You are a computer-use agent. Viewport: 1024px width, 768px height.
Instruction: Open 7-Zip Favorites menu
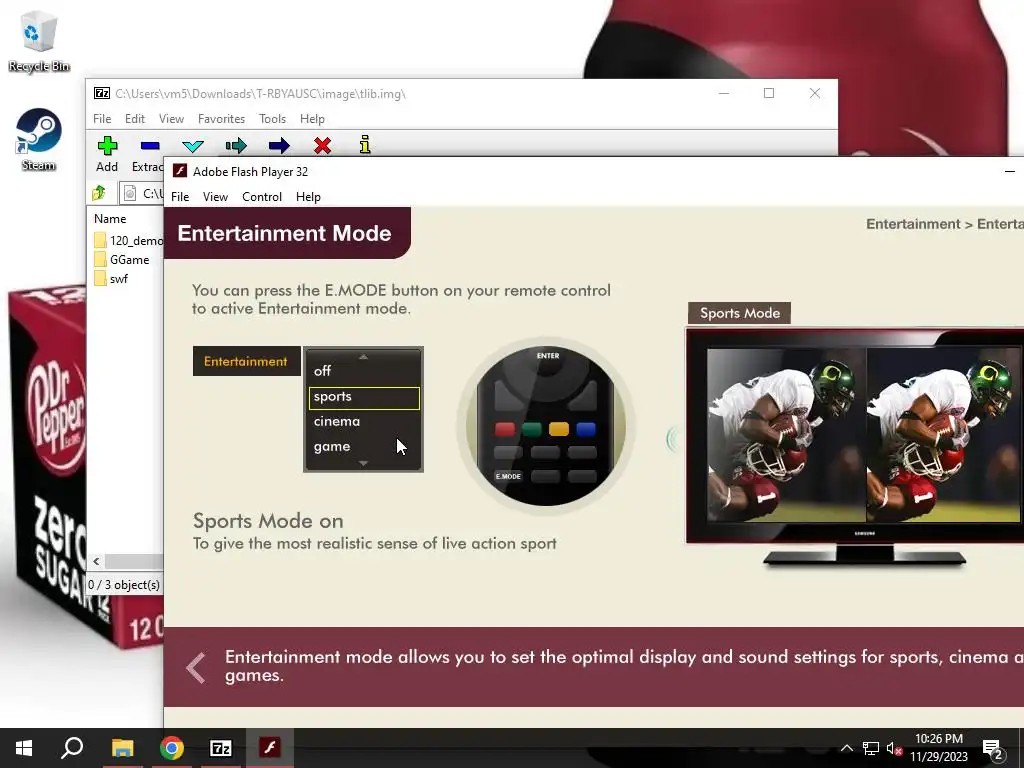pos(221,119)
